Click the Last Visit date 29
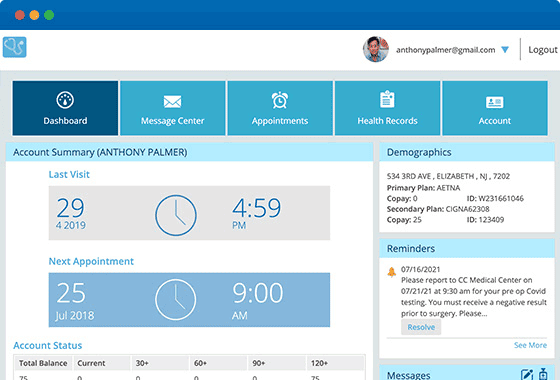The height and width of the screenshot is (380, 560). pos(70,208)
